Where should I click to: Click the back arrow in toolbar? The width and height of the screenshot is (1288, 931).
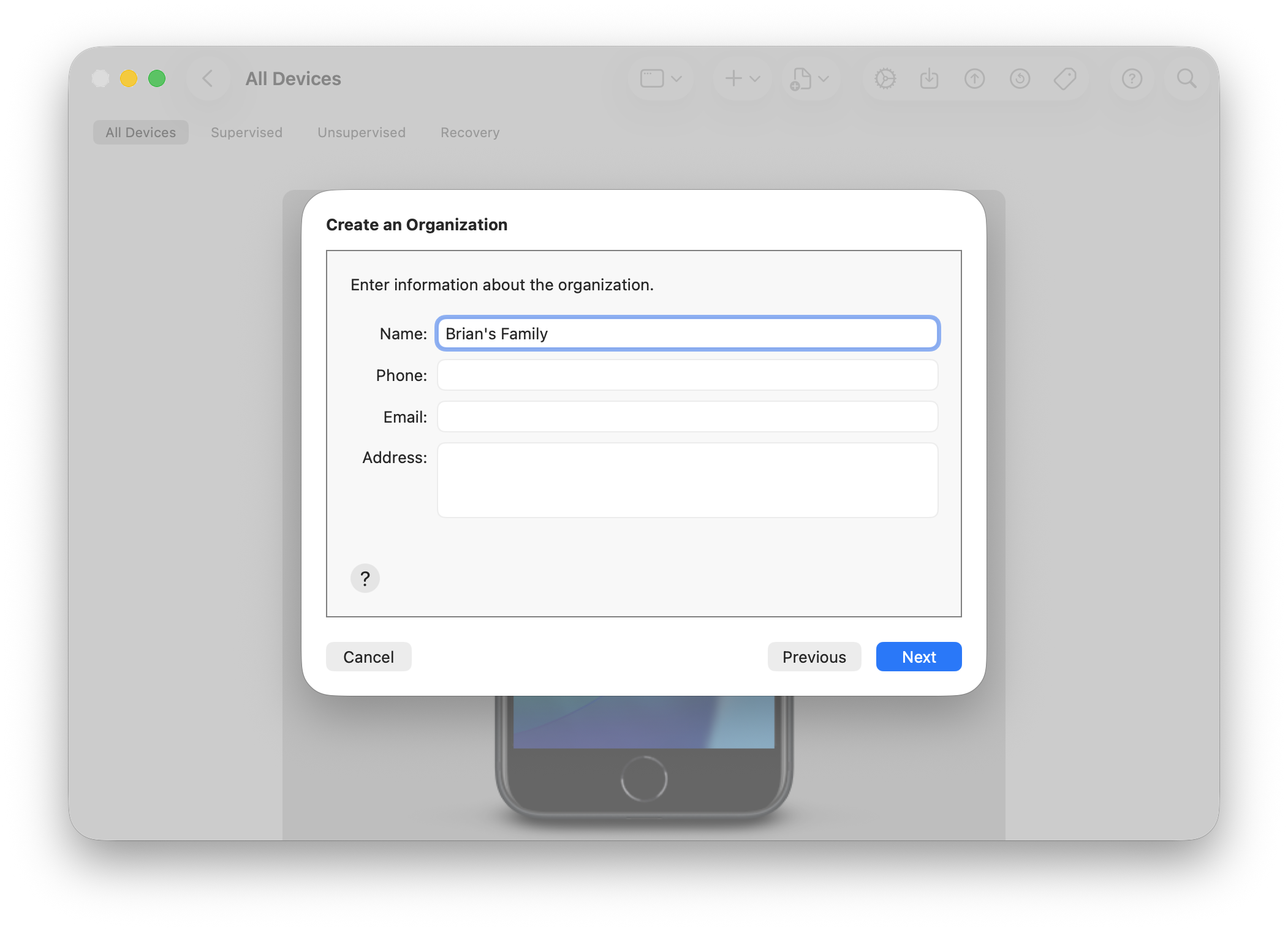pyautogui.click(x=208, y=78)
